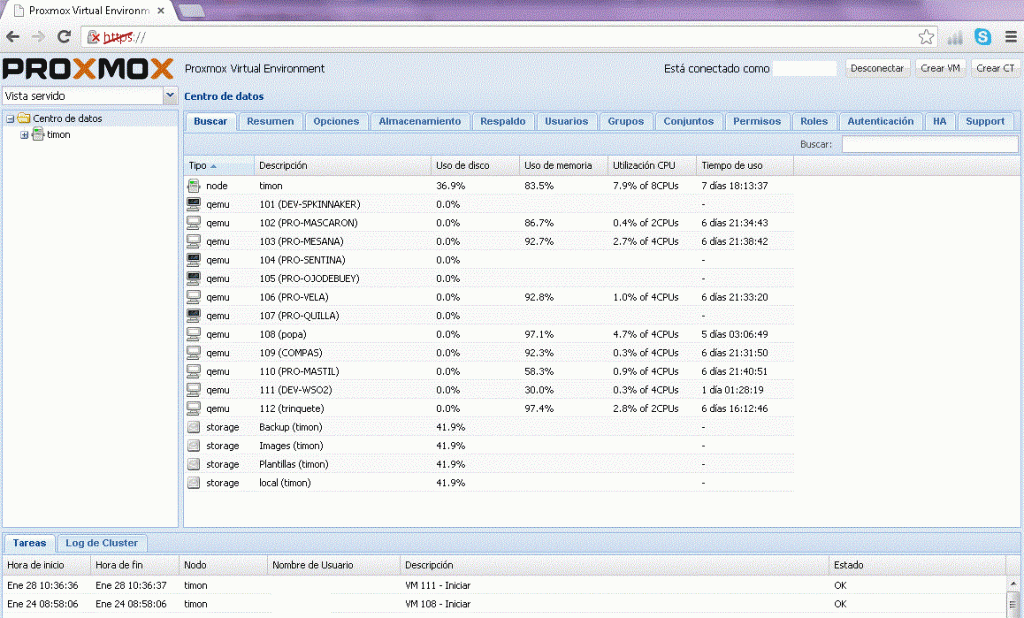The width and height of the screenshot is (1024, 618).
Task: Click the VM icon for 104 (PRO-SENTINA)
Action: 193,260
